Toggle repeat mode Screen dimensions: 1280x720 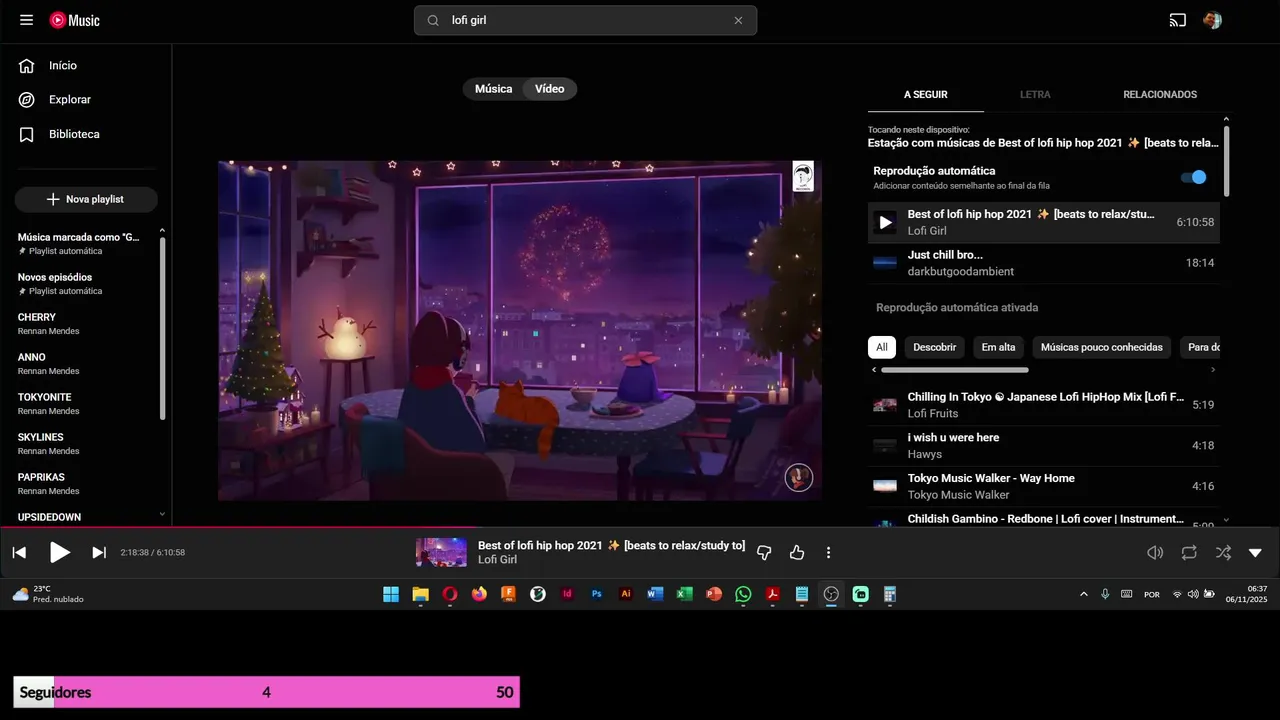click(1189, 552)
